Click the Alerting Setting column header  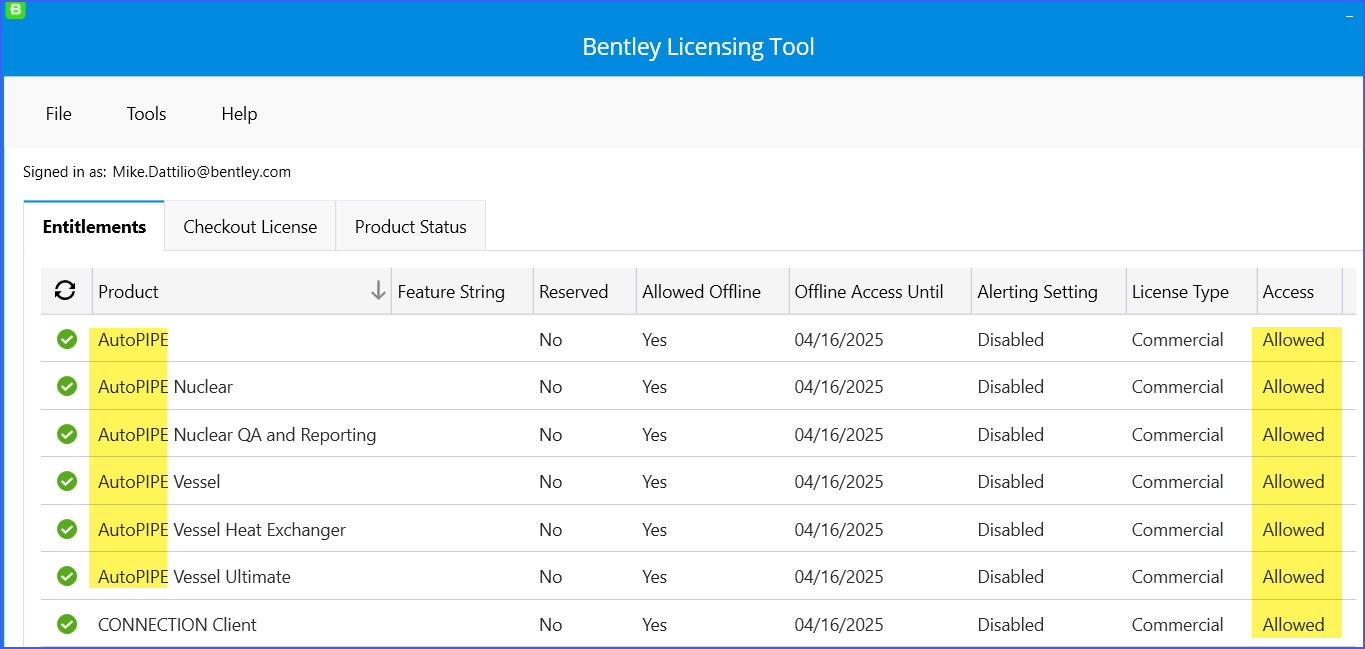(1037, 292)
